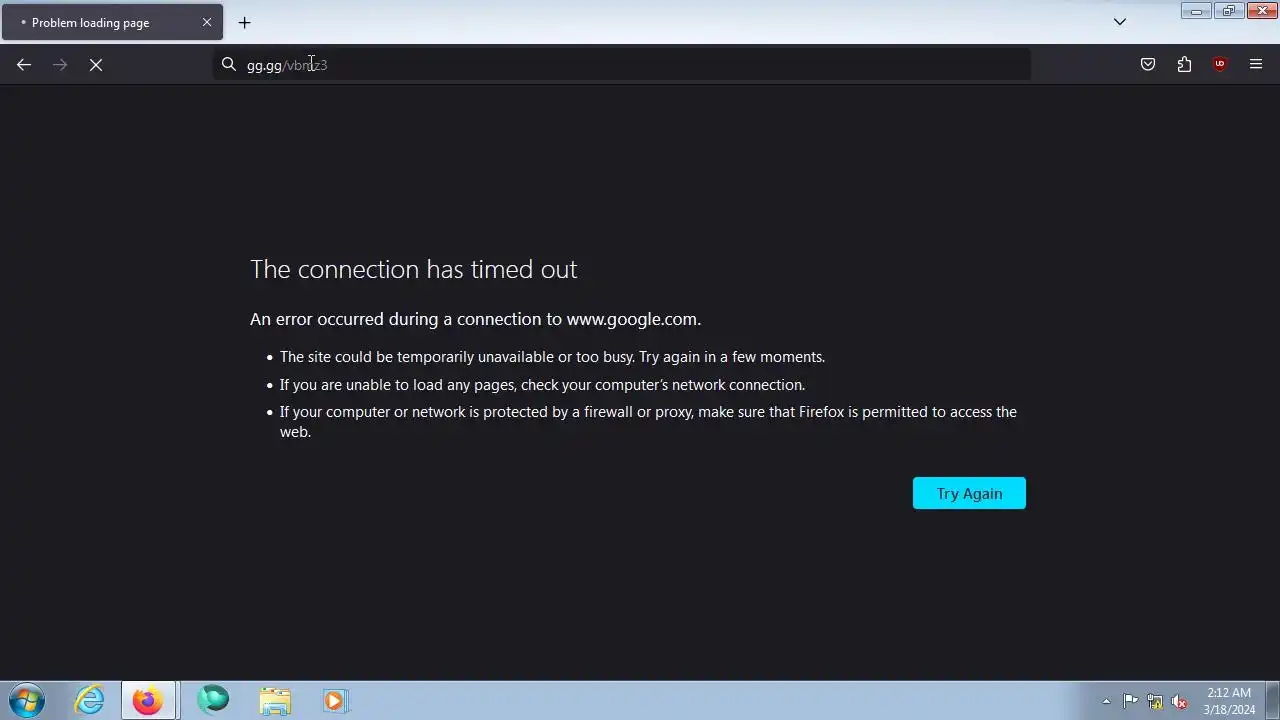This screenshot has width=1280, height=720.
Task: Minimize the Firefox window
Action: pyautogui.click(x=1196, y=10)
